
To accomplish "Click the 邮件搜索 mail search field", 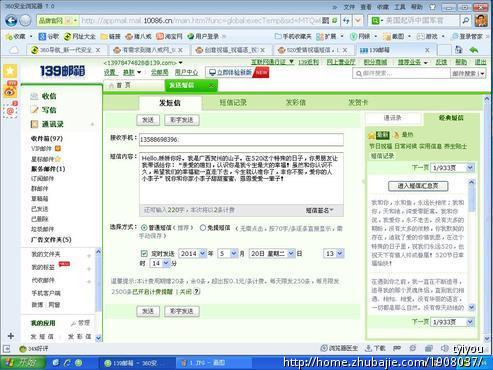I will pos(402,74).
